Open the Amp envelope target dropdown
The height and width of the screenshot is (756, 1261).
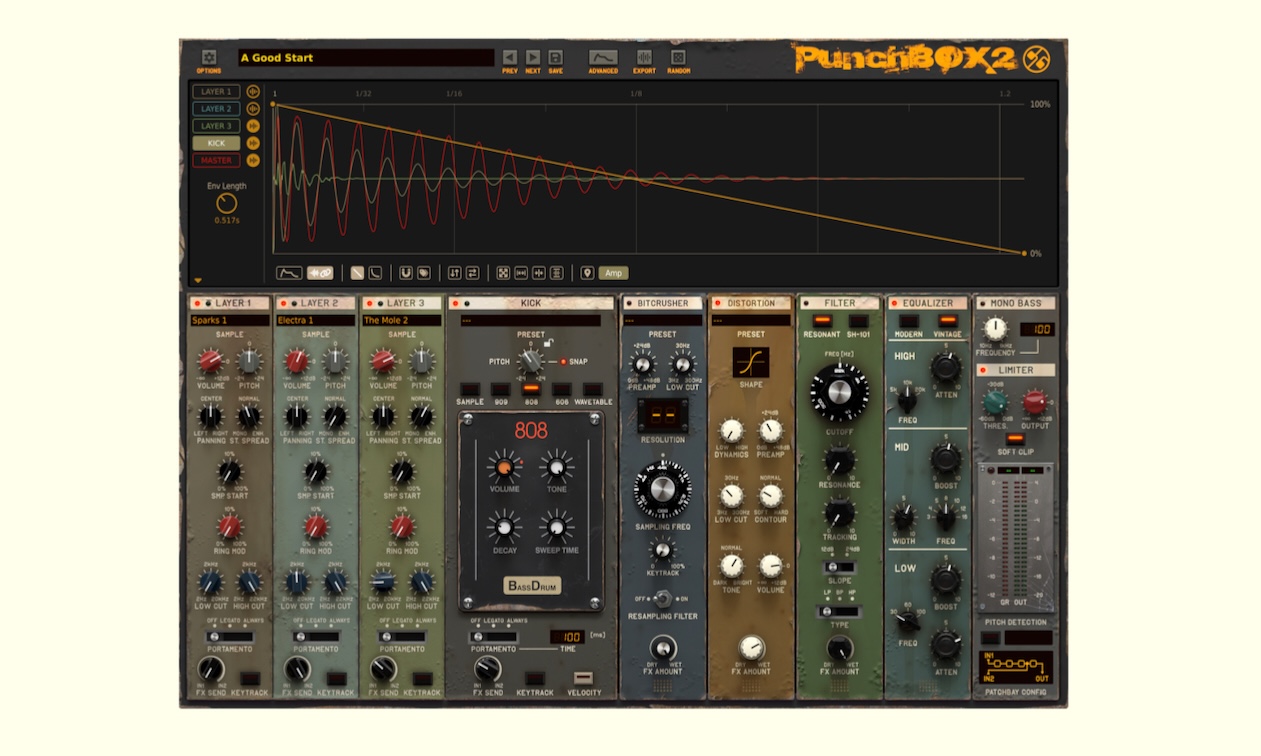point(613,272)
